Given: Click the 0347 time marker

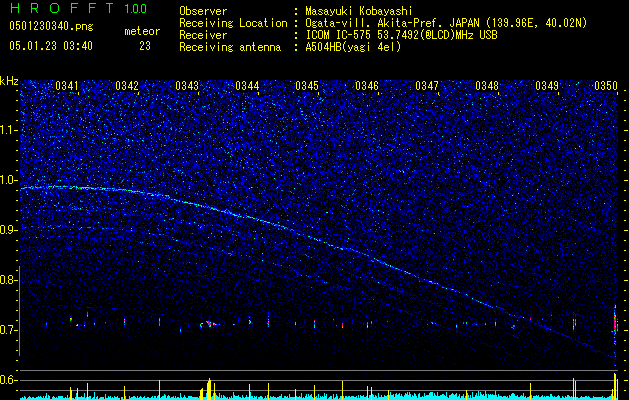Looking at the screenshot, I should tap(427, 86).
